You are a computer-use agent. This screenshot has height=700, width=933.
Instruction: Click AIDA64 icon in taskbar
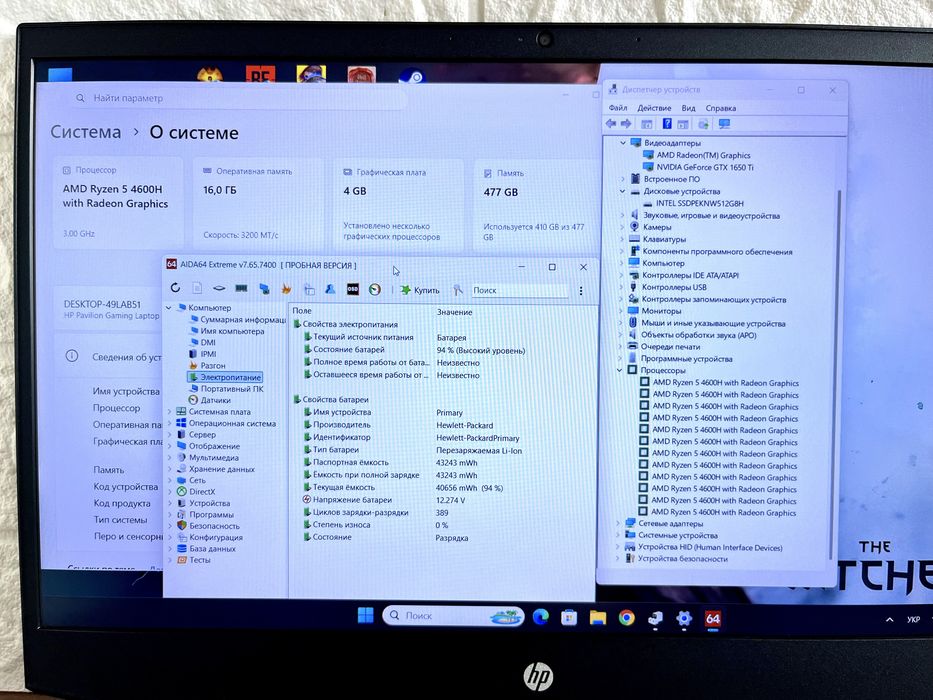pos(713,619)
